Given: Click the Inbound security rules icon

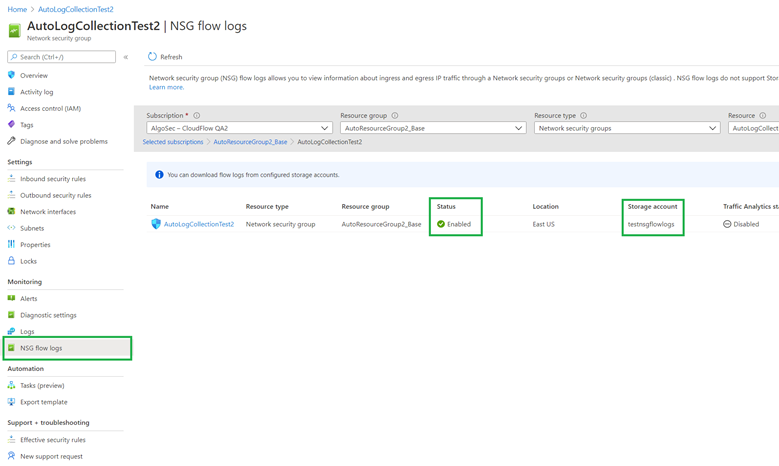Looking at the screenshot, I should click(11, 178).
